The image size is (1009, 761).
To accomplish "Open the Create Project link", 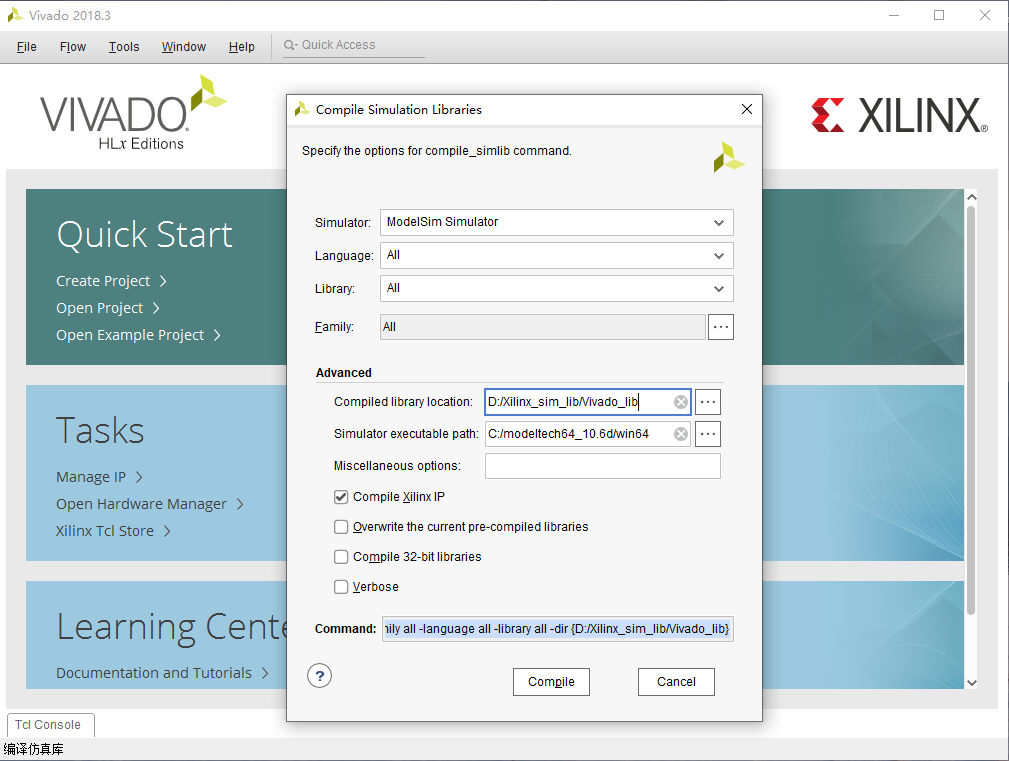I will 103,280.
